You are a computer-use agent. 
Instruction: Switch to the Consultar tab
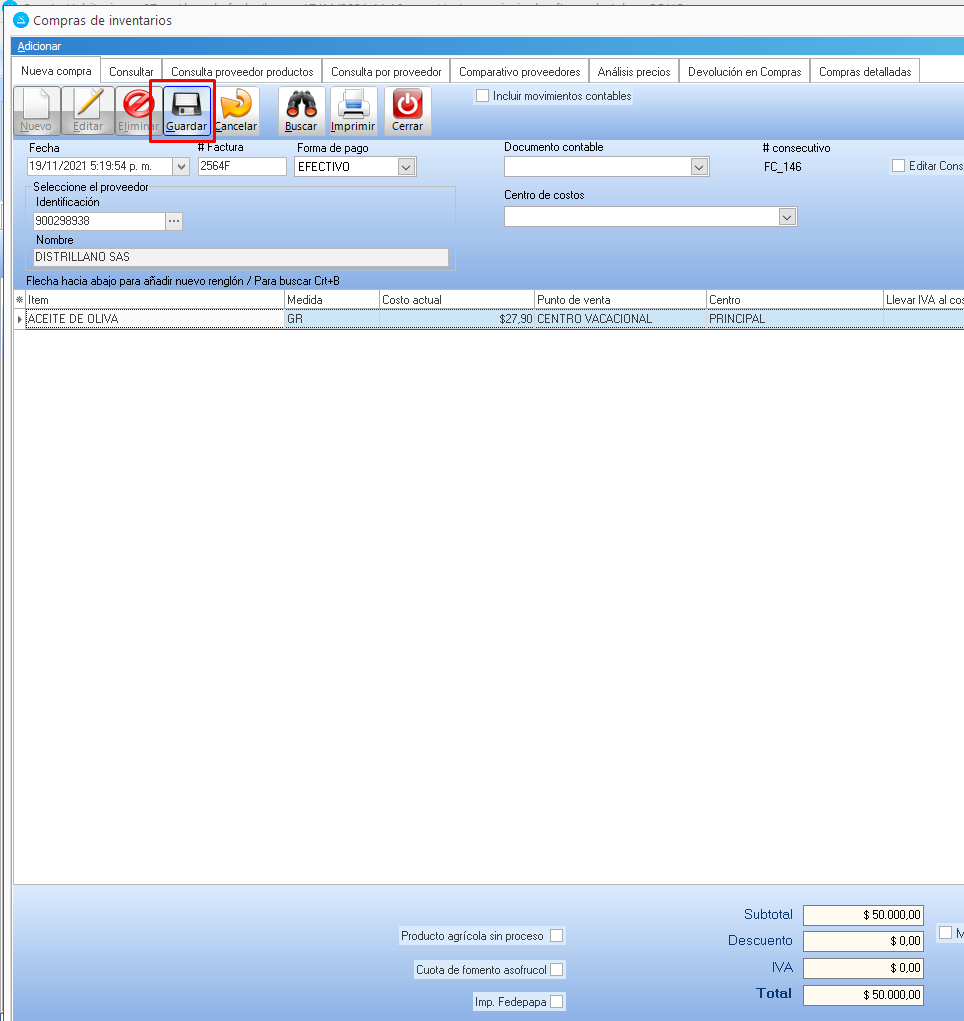(131, 72)
